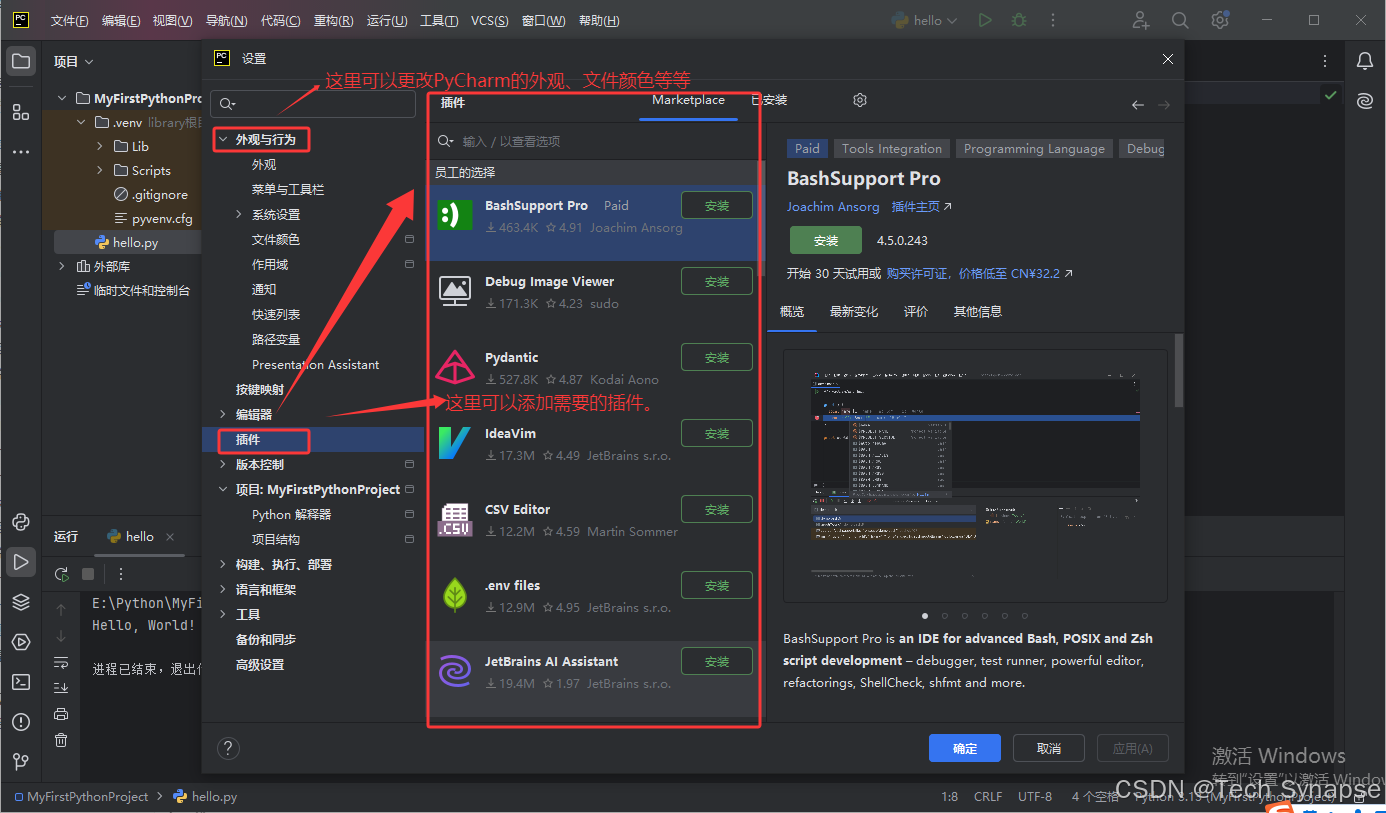Screen dimensions: 1386x813
Task: Click the Back arrow in Settings dialog
Action: click(1138, 105)
